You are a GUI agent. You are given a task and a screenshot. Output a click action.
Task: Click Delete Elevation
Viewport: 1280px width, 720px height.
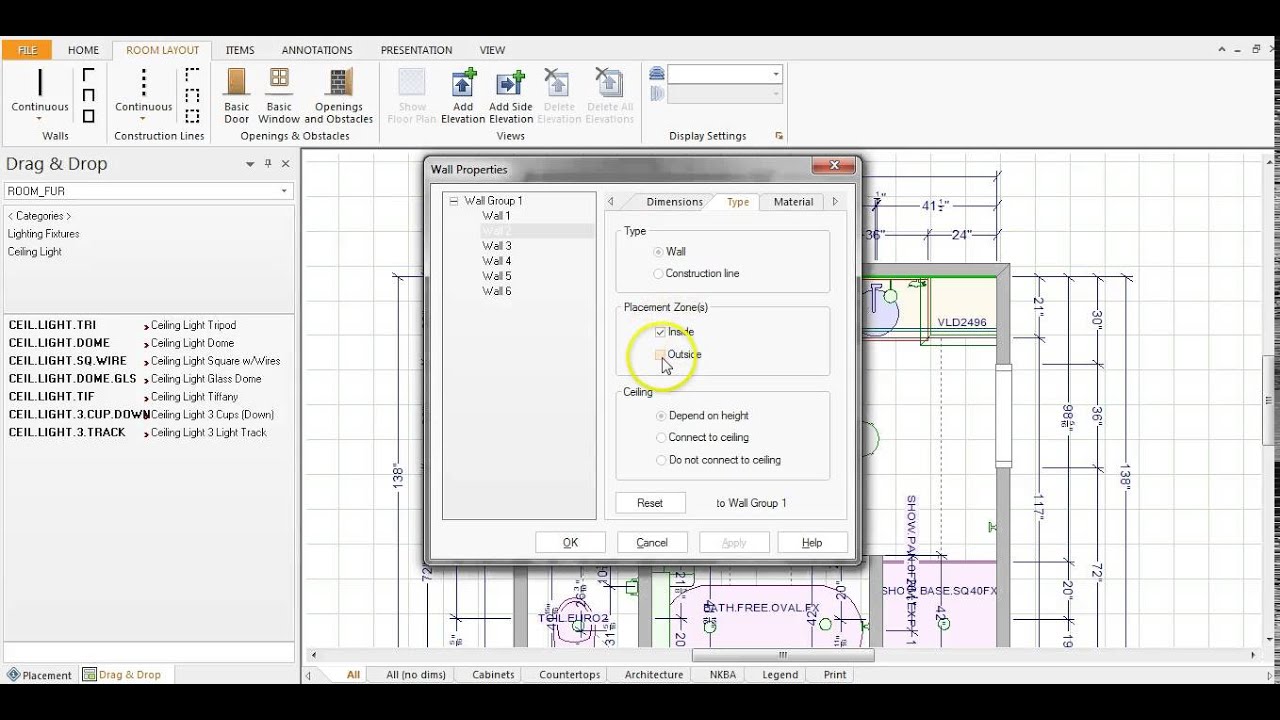click(559, 96)
